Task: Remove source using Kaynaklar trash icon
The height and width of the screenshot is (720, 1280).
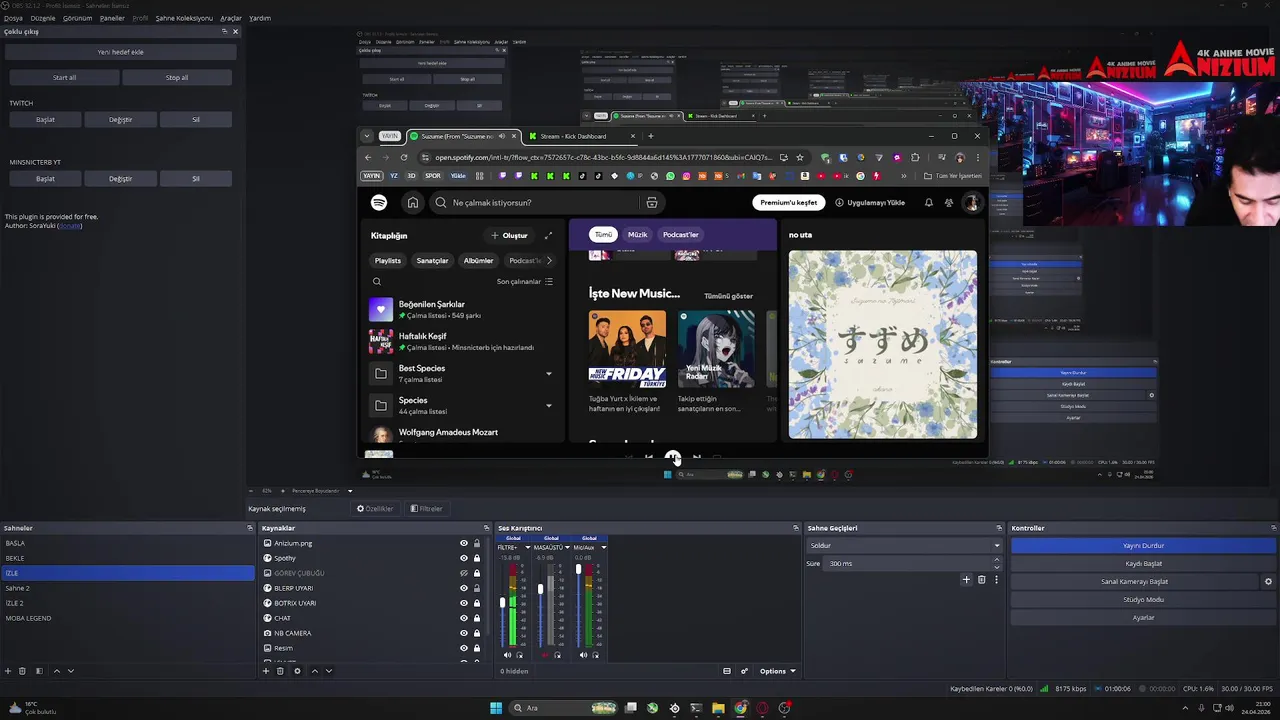Action: click(281, 671)
